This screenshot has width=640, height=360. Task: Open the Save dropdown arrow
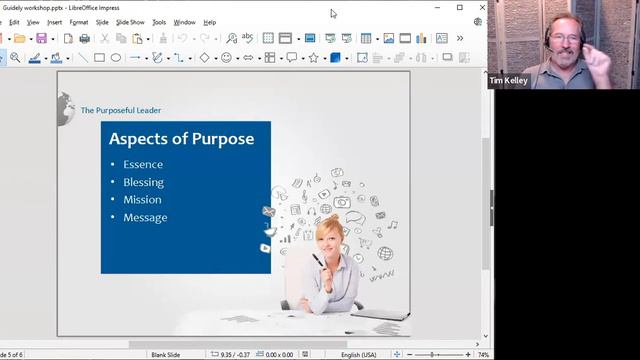tap(53, 39)
